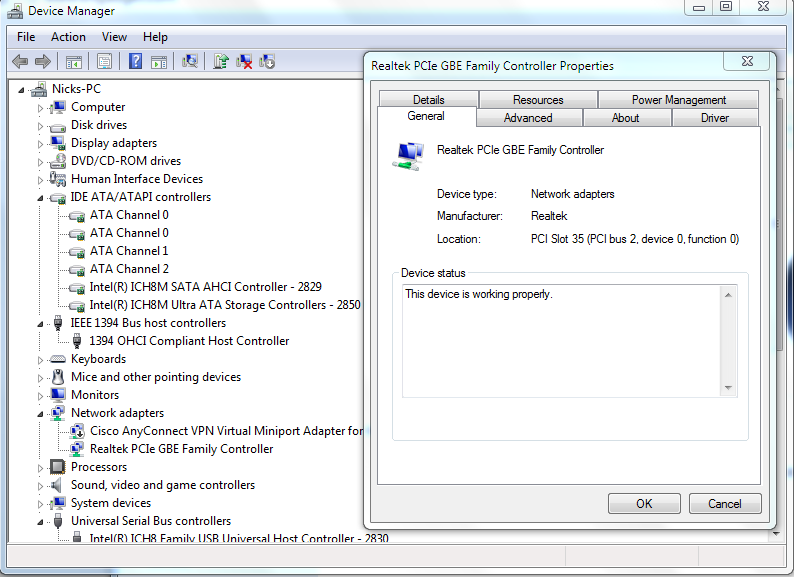794x577 pixels.
Task: Click the Uninstall device icon with red X
Action: 244,62
